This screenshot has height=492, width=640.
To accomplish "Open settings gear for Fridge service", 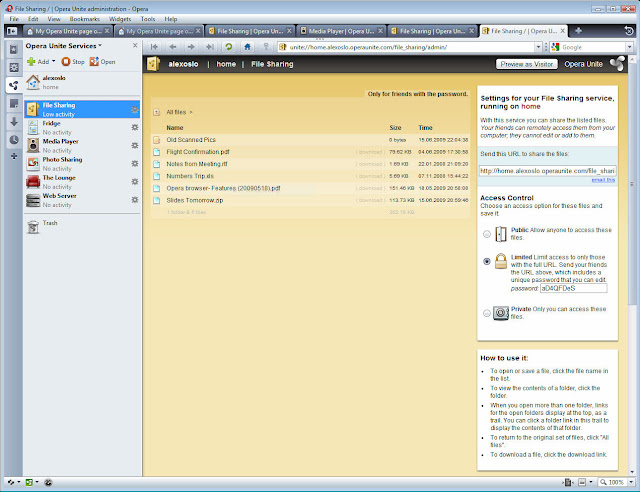I will (135, 127).
